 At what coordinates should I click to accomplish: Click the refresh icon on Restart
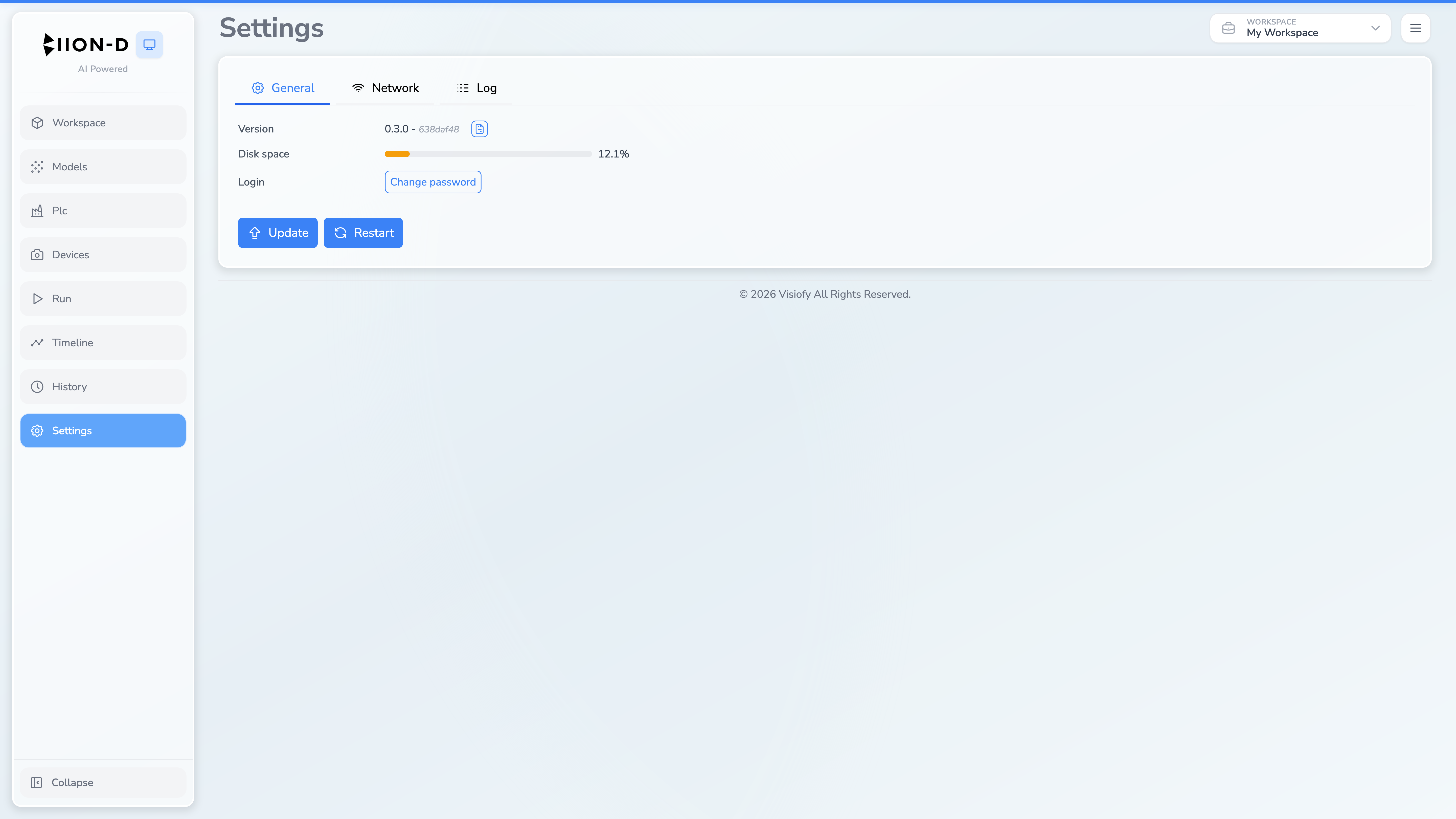(x=340, y=233)
